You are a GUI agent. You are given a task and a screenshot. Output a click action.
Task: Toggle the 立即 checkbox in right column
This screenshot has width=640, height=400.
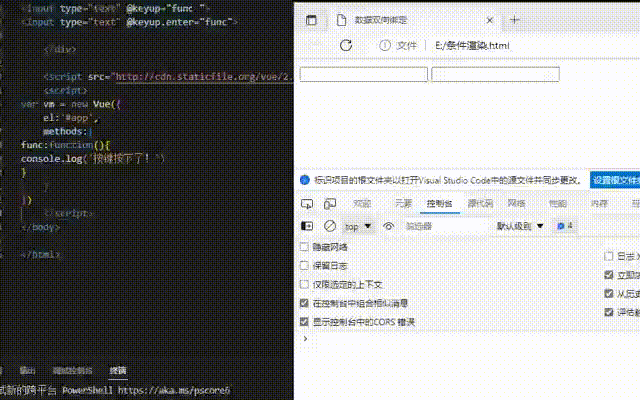point(609,275)
